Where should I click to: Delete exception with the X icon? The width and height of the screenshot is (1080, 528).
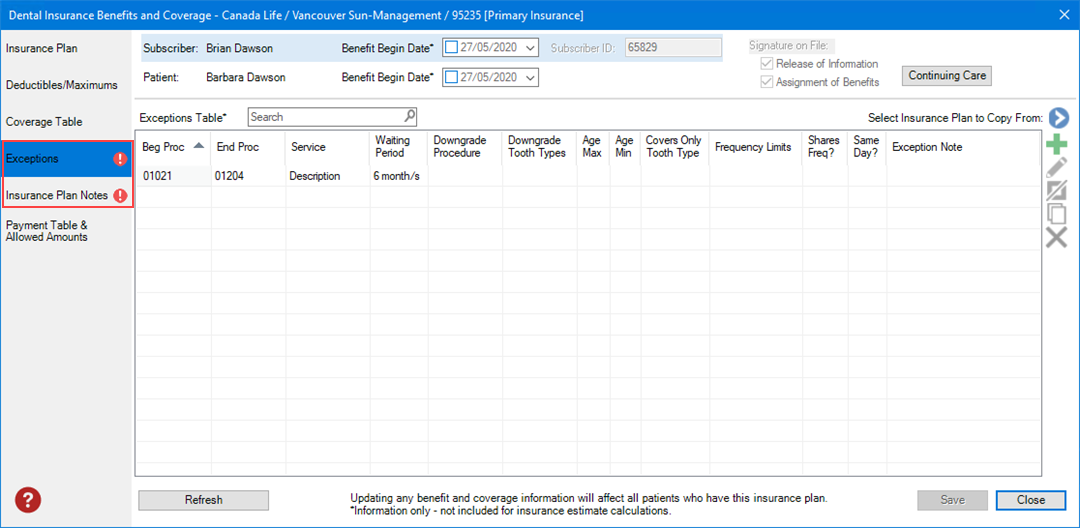click(x=1057, y=237)
